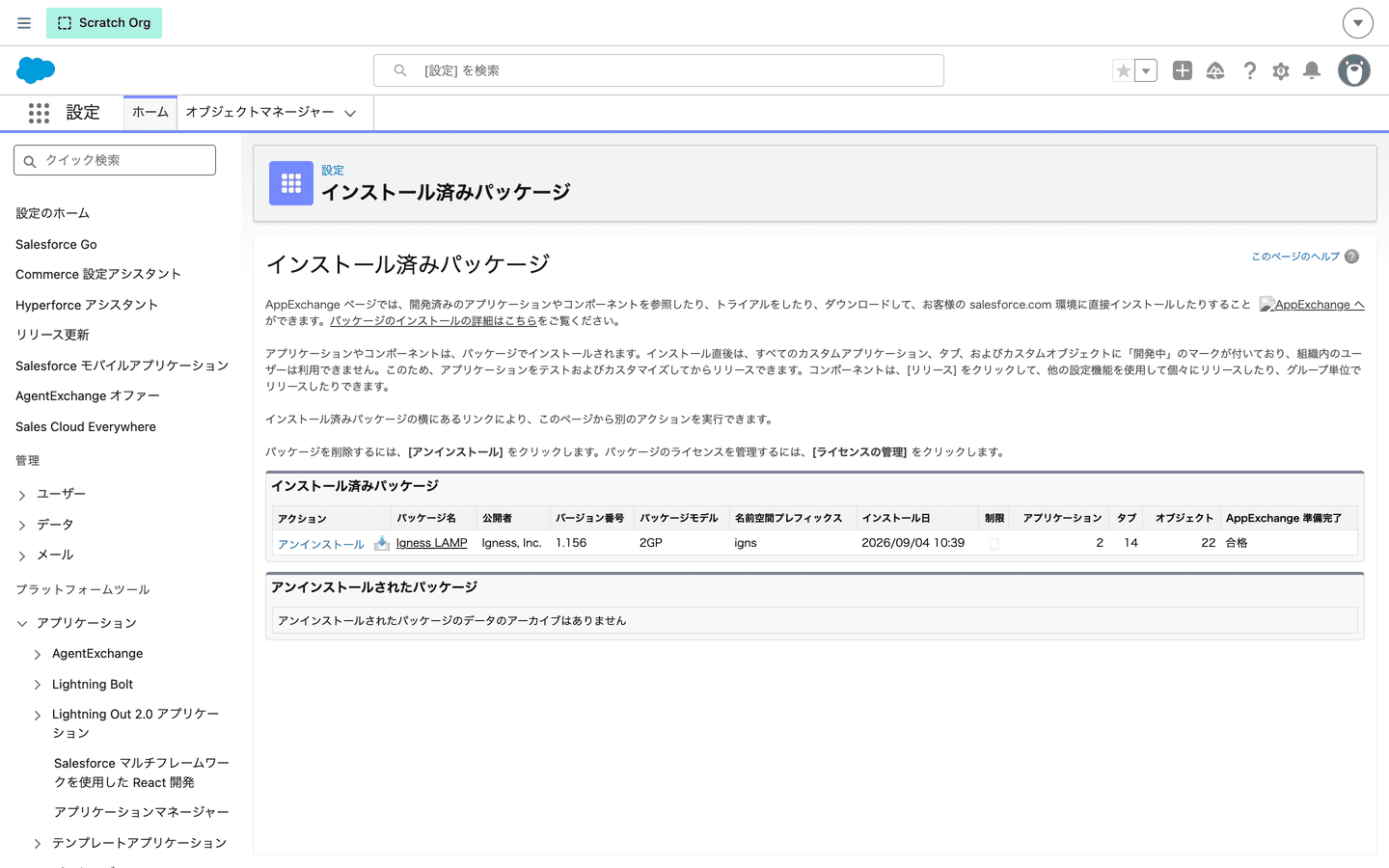The width and height of the screenshot is (1389, 868).
Task: Click the 設定 breadcrumb link
Action: point(333,171)
